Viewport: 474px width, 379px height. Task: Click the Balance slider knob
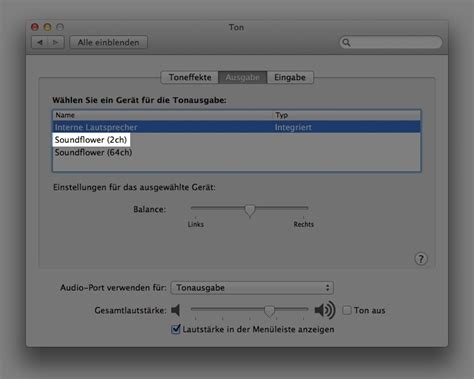250,210
